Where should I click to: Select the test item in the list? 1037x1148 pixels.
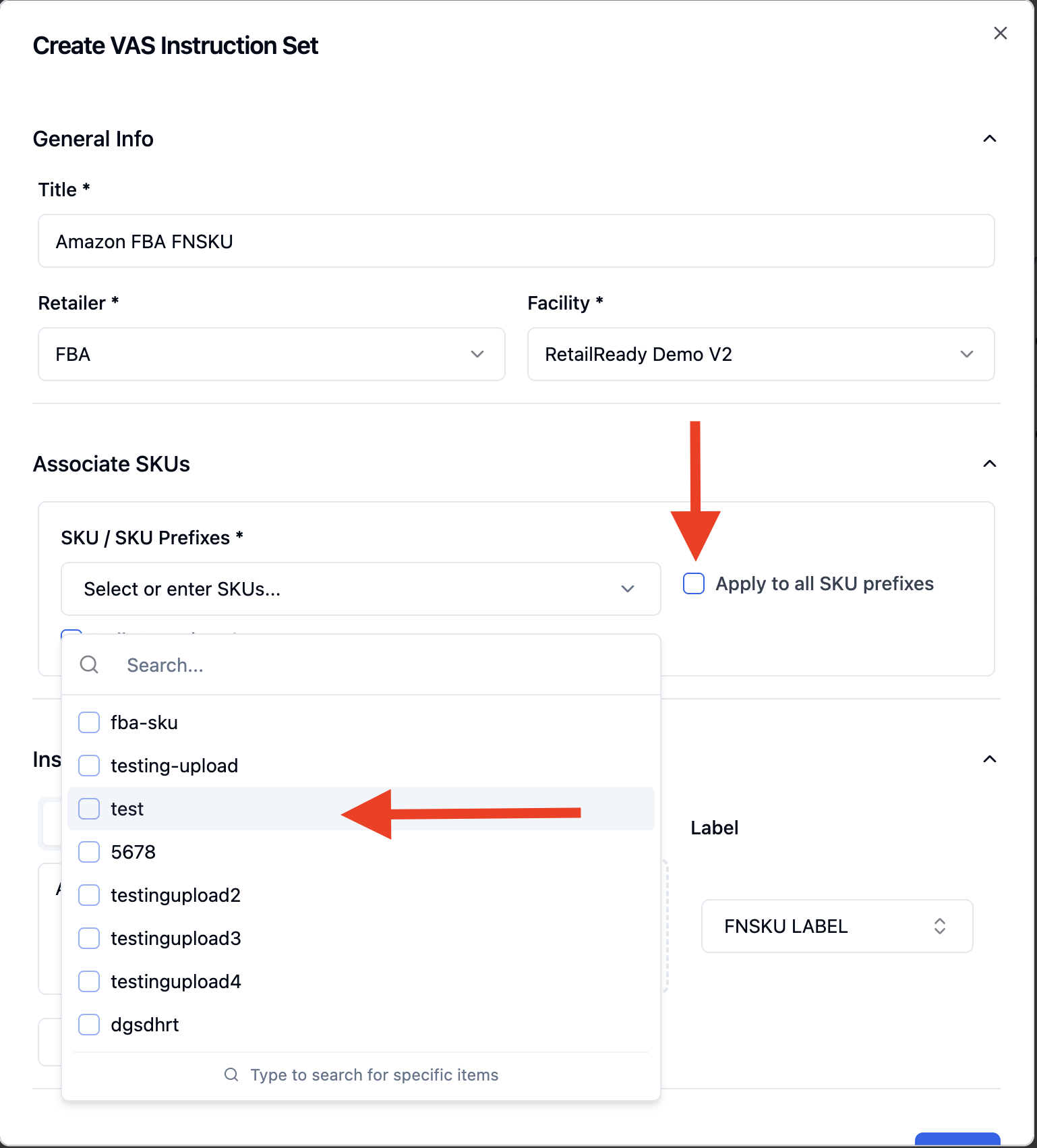[x=361, y=809]
